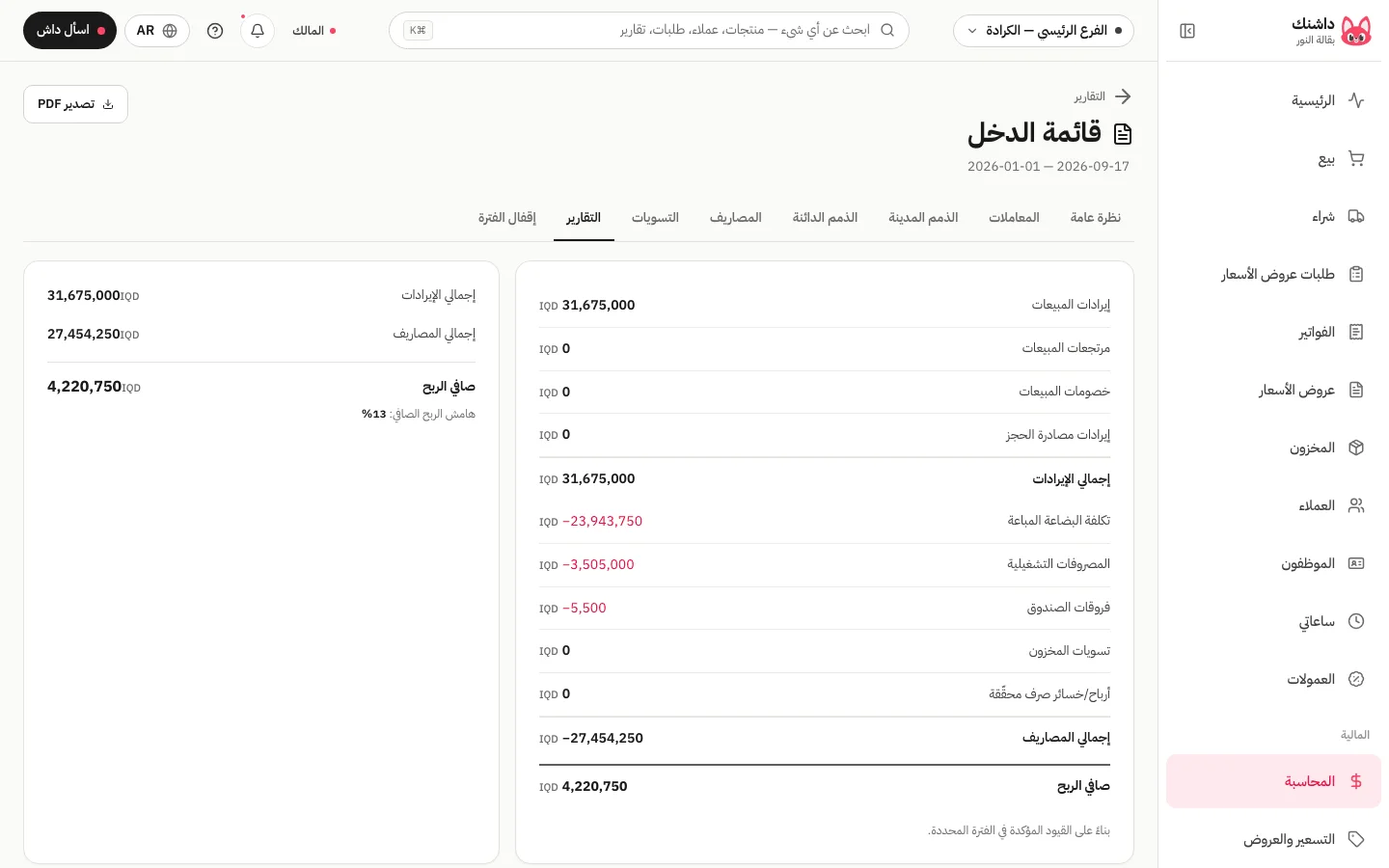This screenshot has width=1389, height=868.
Task: Click the تكلفة البضاعة المباعة row label
Action: pos(1059,521)
